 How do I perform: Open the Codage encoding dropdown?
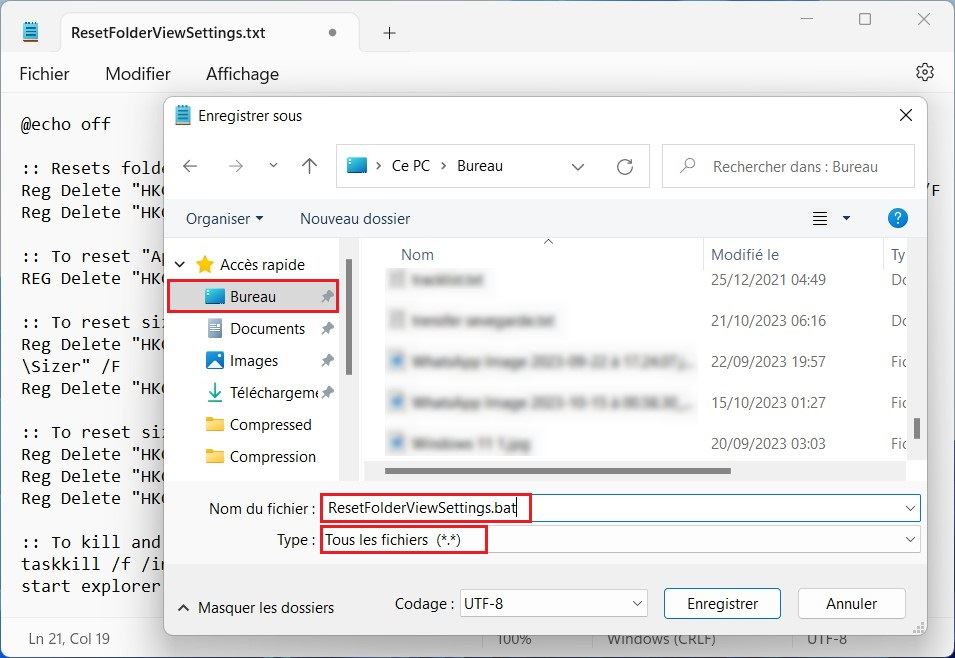[553, 603]
